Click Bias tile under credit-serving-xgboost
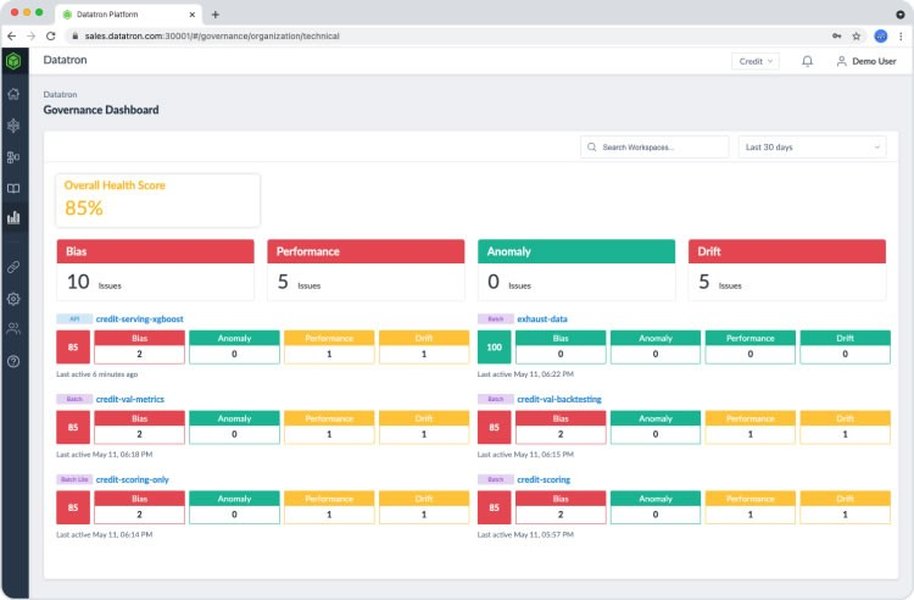This screenshot has height=600, width=914. (x=139, y=347)
